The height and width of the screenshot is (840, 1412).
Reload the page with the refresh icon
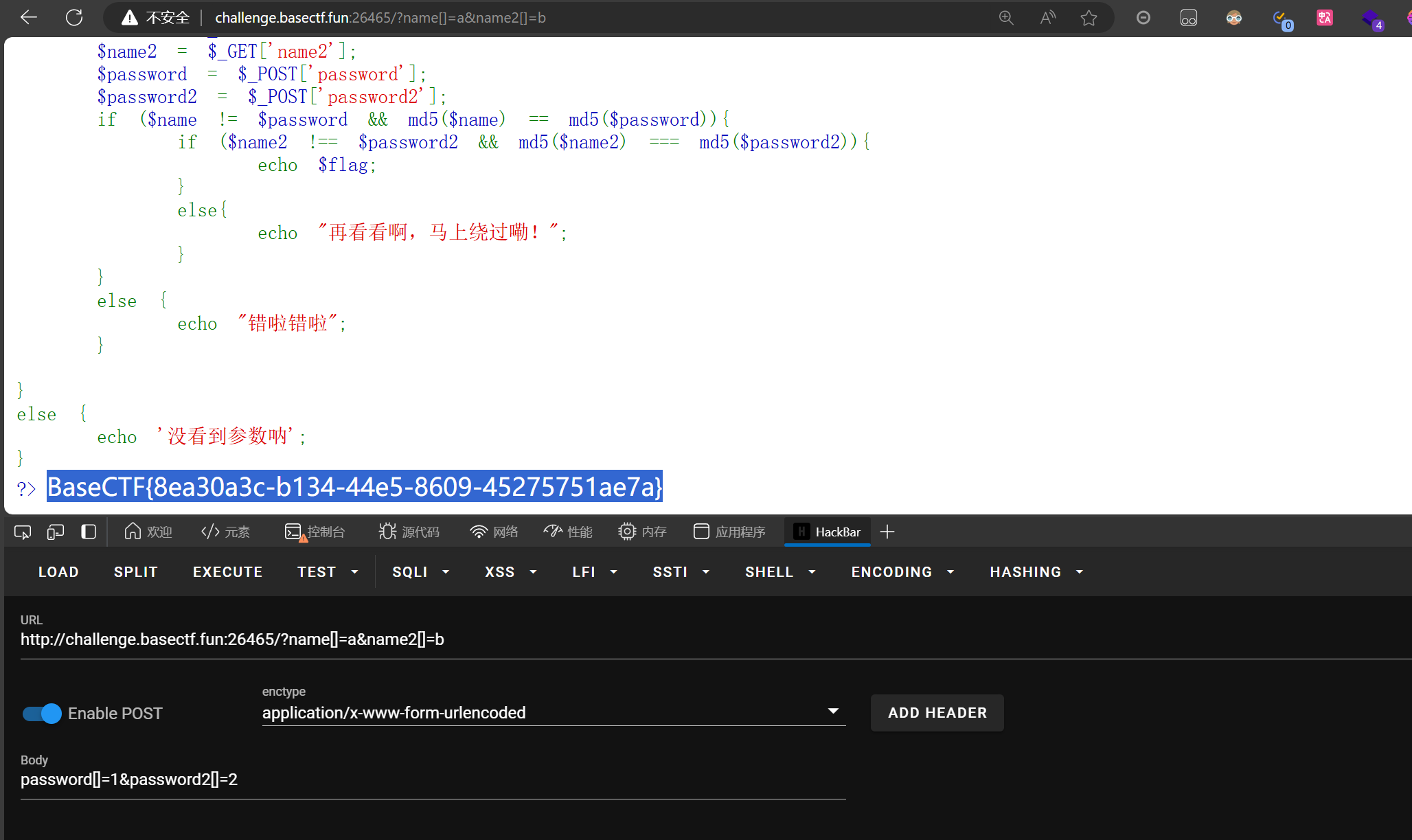click(74, 18)
